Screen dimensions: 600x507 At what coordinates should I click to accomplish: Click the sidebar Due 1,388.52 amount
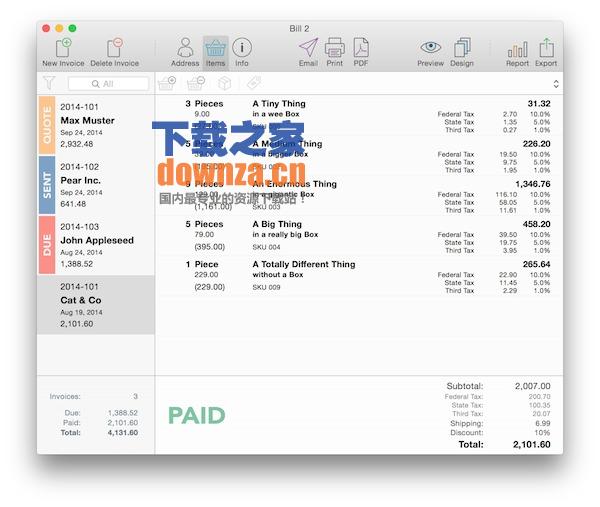tap(122, 413)
